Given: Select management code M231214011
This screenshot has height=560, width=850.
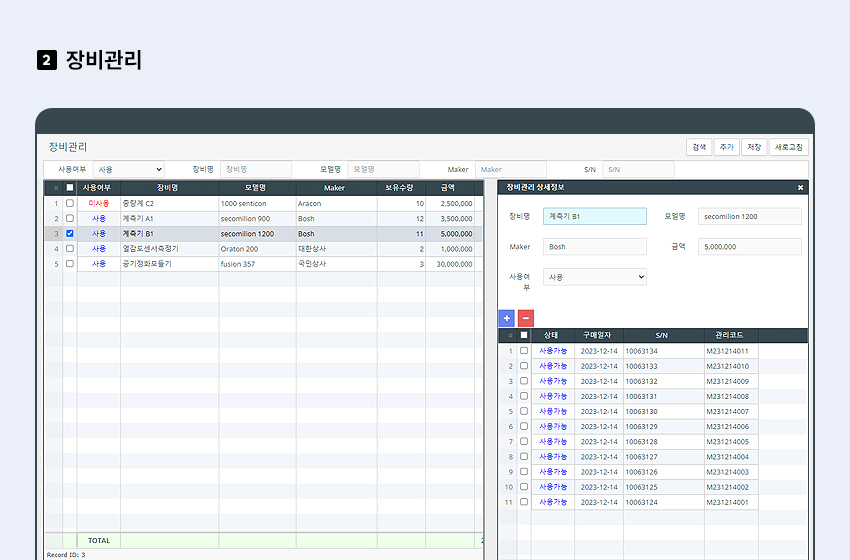Looking at the screenshot, I should pyautogui.click(x=731, y=351).
